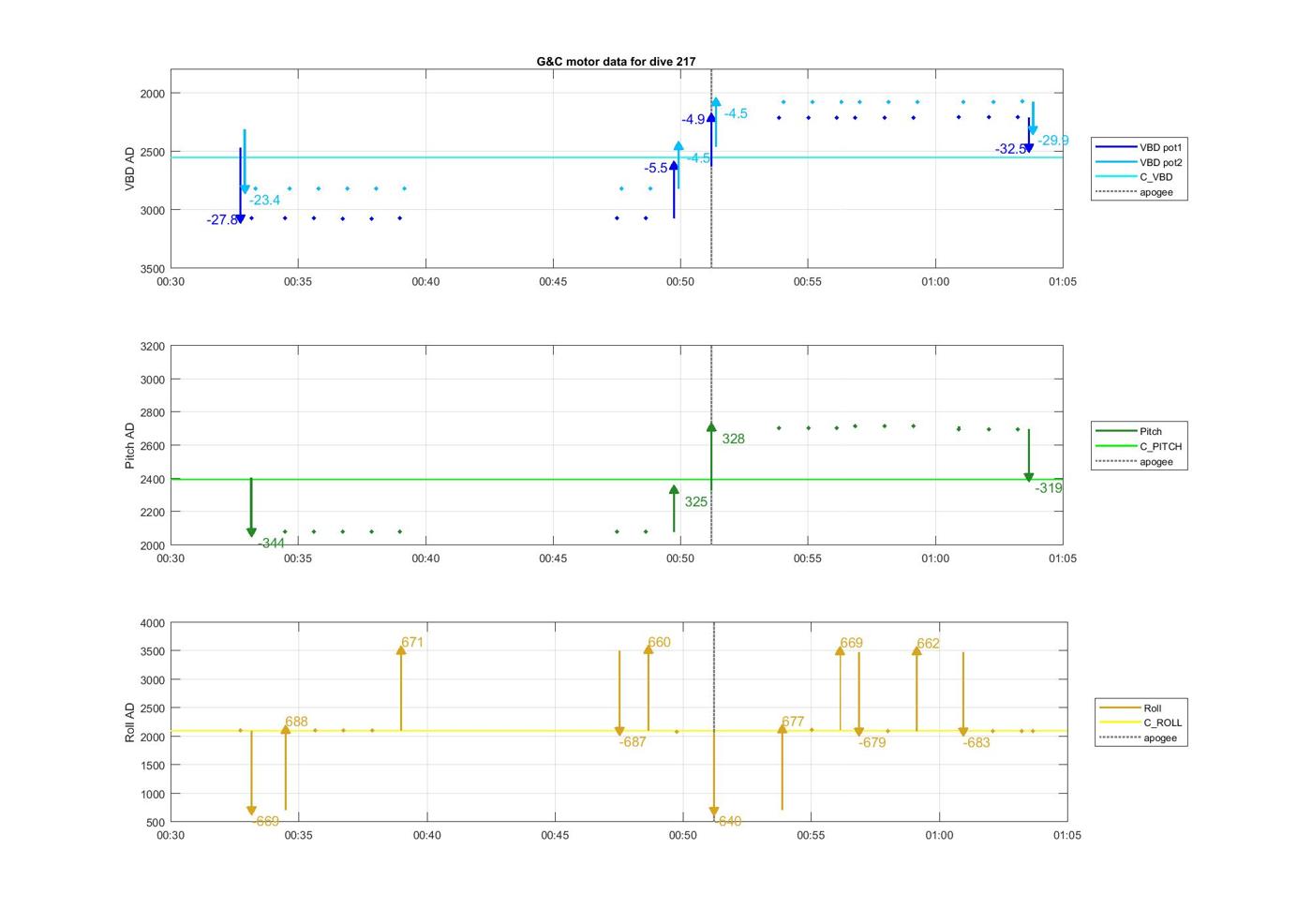1312x924 pixels.
Task: Select the 'Pitch' legend entry
Action: tap(1129, 431)
